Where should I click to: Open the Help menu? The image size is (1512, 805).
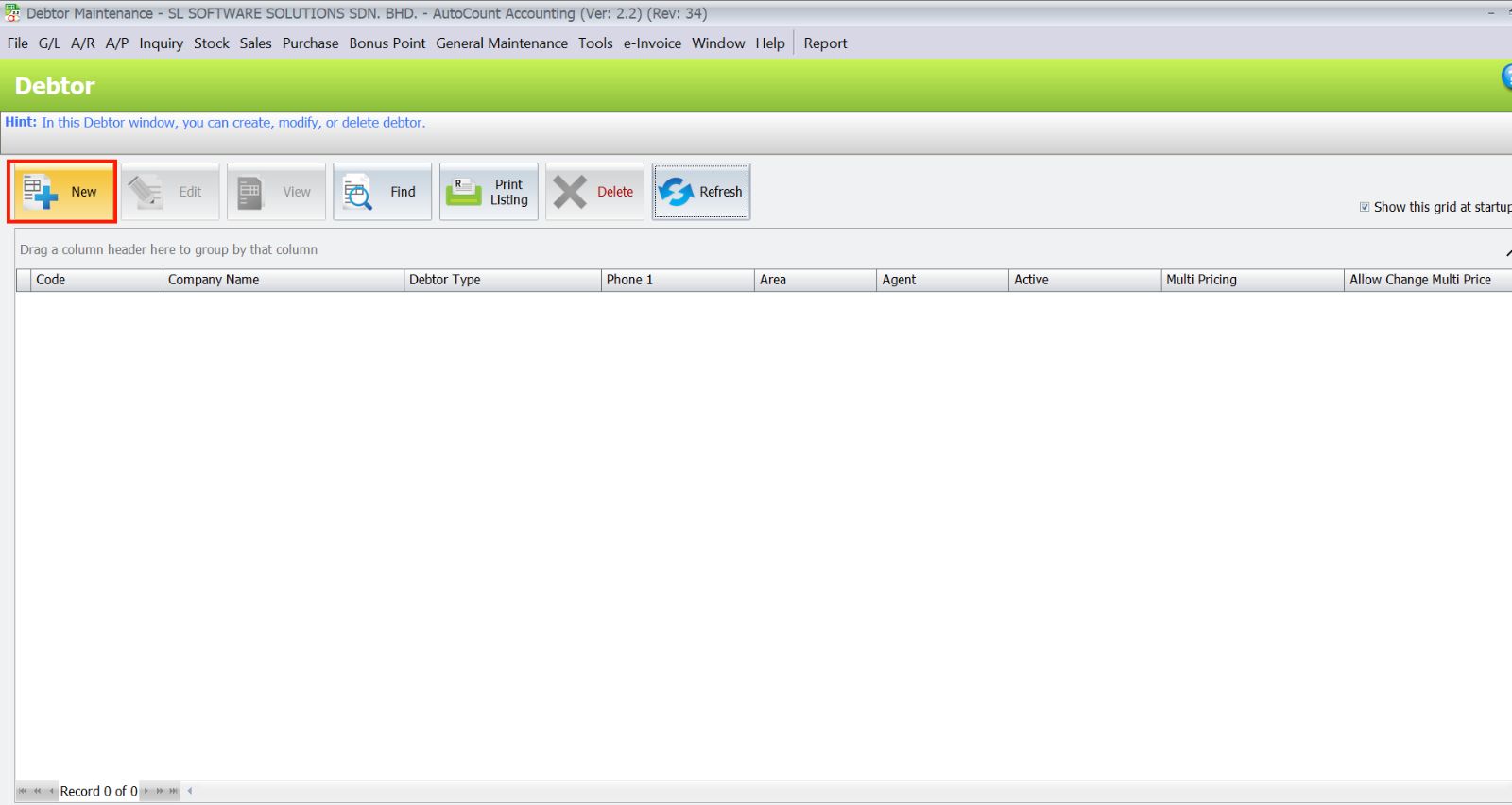point(770,43)
